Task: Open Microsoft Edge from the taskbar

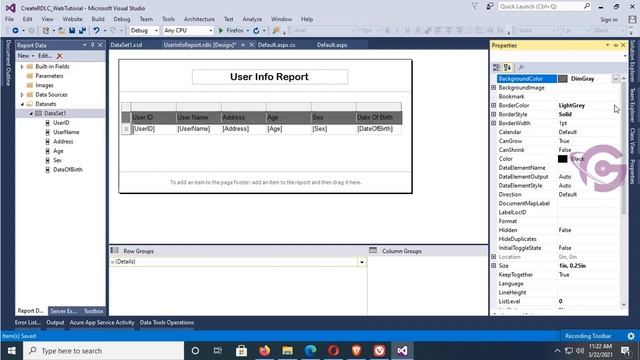Action: click(x=311, y=351)
